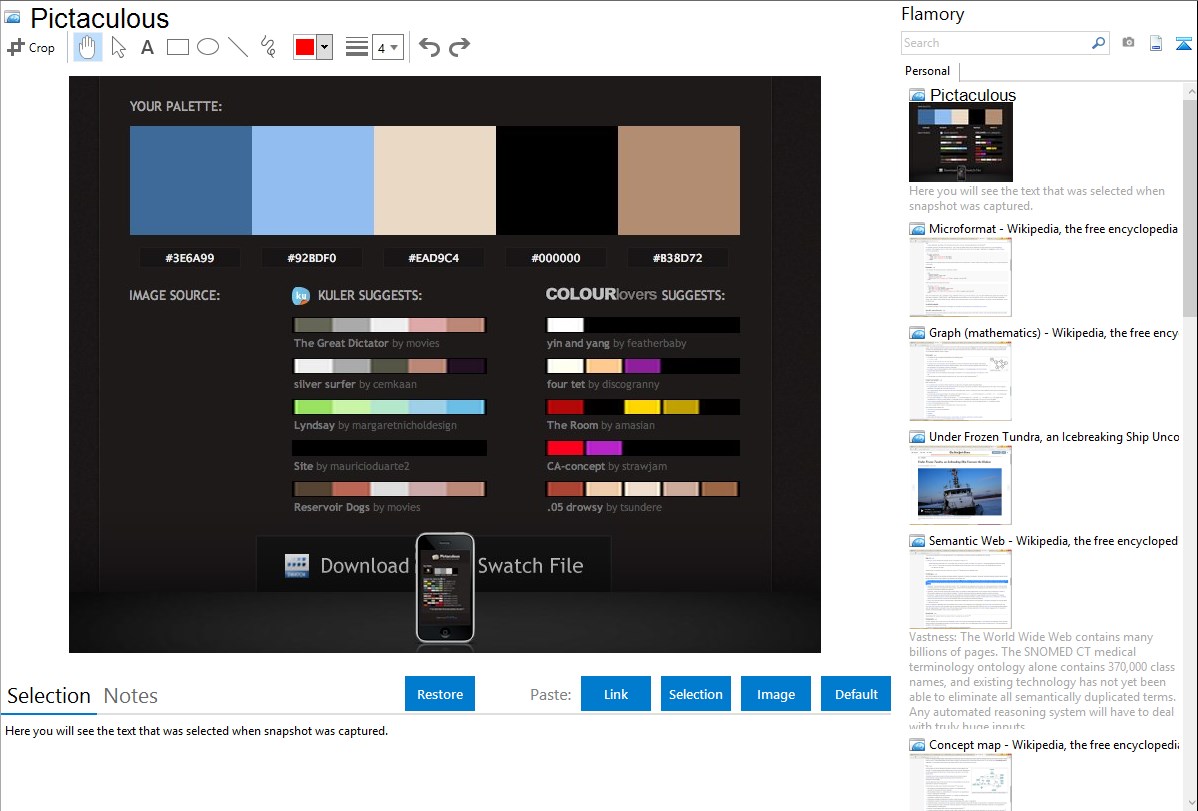The width and height of the screenshot is (1198, 811).
Task: Pick the ellipse drawing tool
Action: (x=208, y=47)
